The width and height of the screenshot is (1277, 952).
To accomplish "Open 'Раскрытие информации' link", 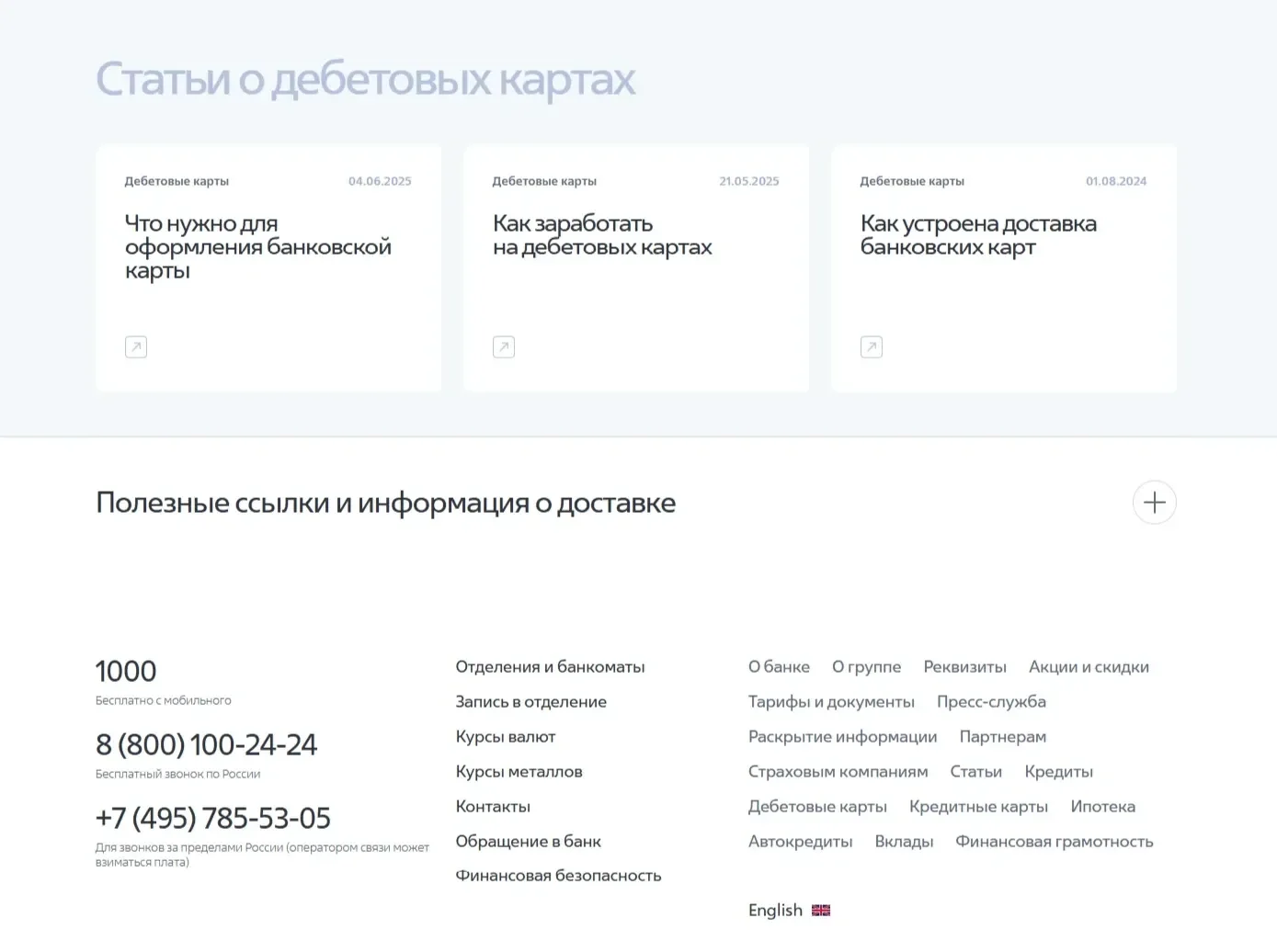I will [x=842, y=737].
